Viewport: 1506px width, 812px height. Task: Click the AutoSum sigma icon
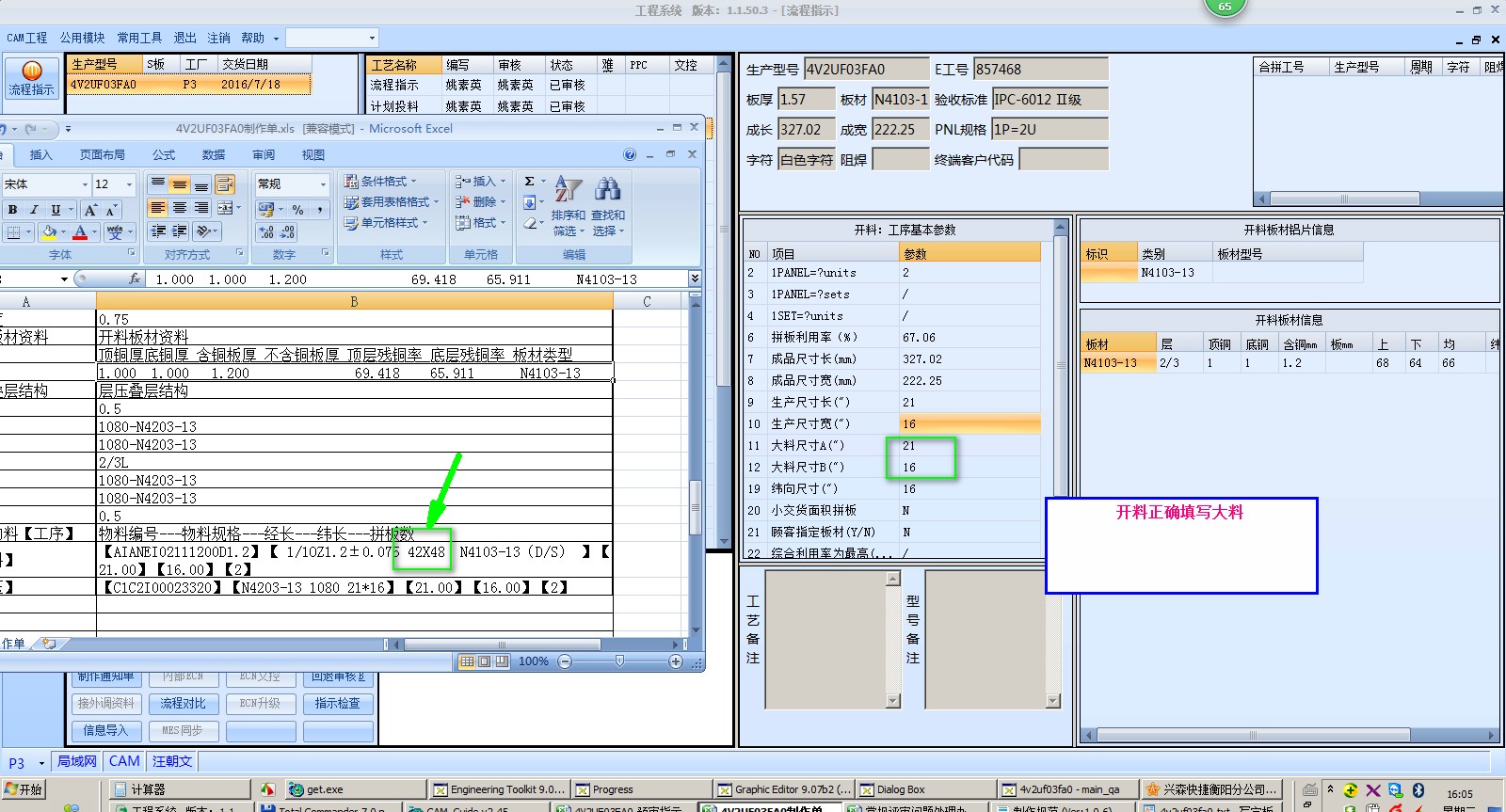[x=529, y=181]
